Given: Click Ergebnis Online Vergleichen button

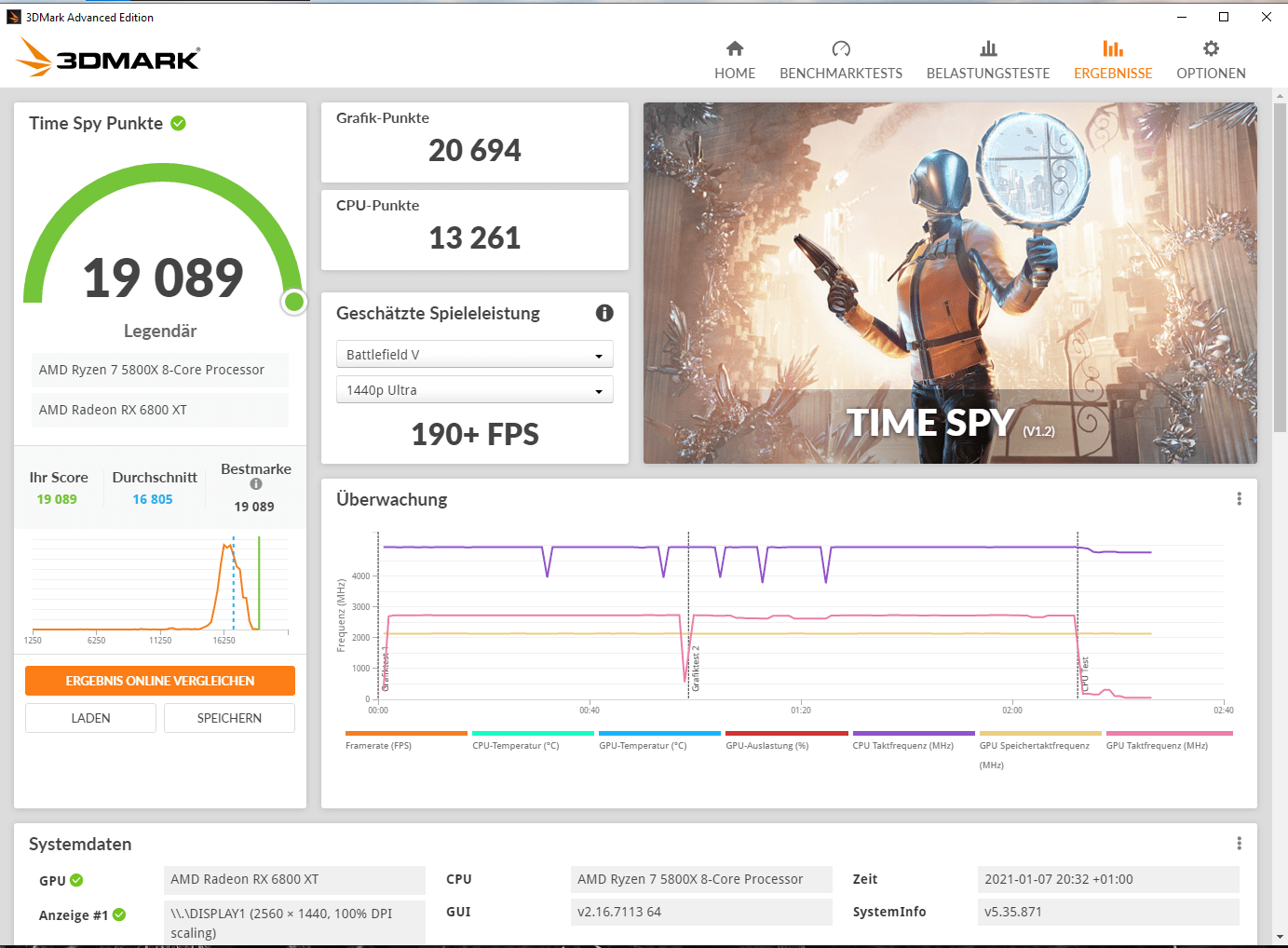Looking at the screenshot, I should 160,681.
